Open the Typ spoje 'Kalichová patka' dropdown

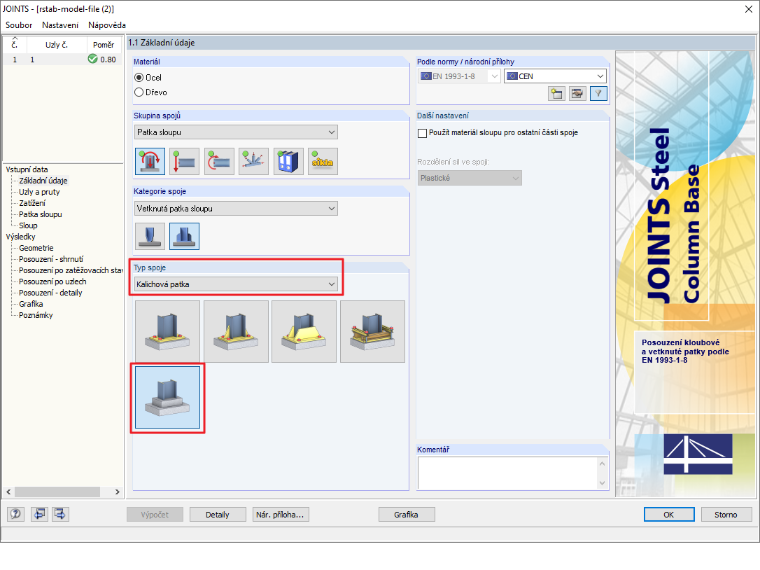[236, 284]
